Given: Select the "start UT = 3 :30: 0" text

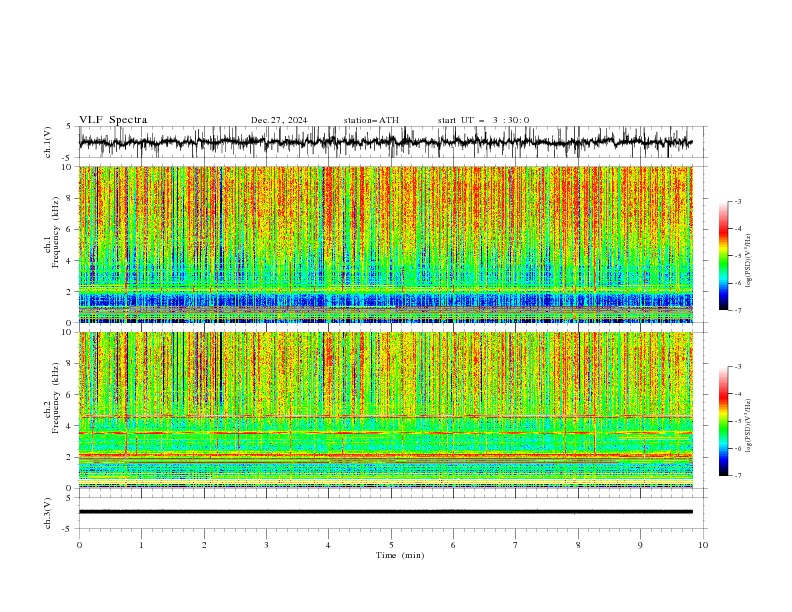Looking at the screenshot, I should pos(483,120).
